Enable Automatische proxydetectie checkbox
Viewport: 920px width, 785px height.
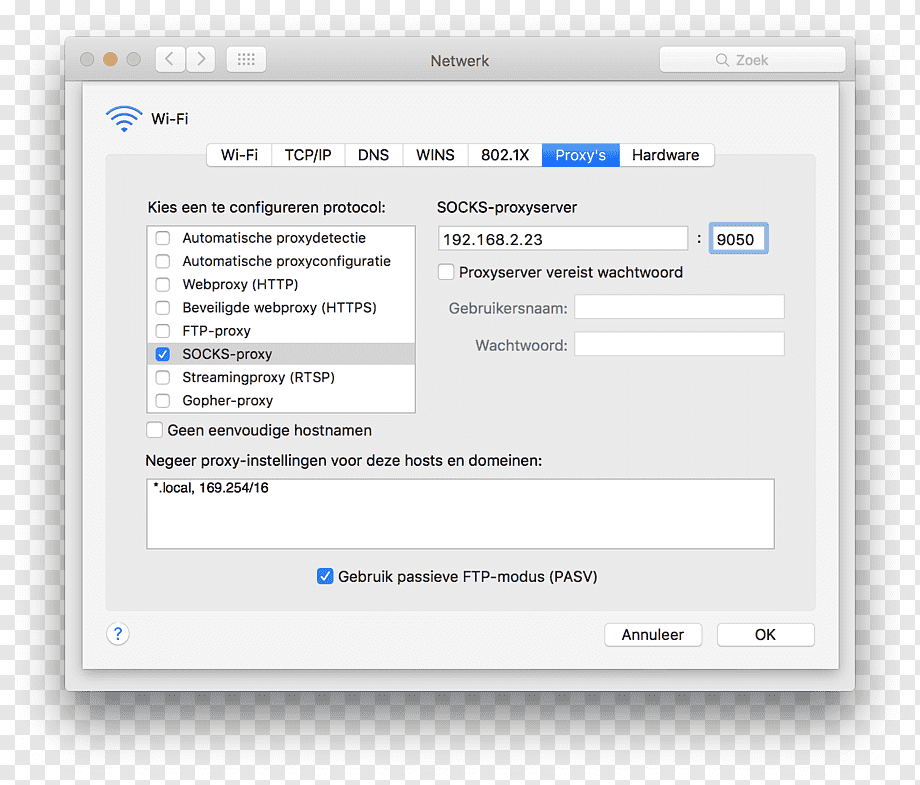click(163, 238)
